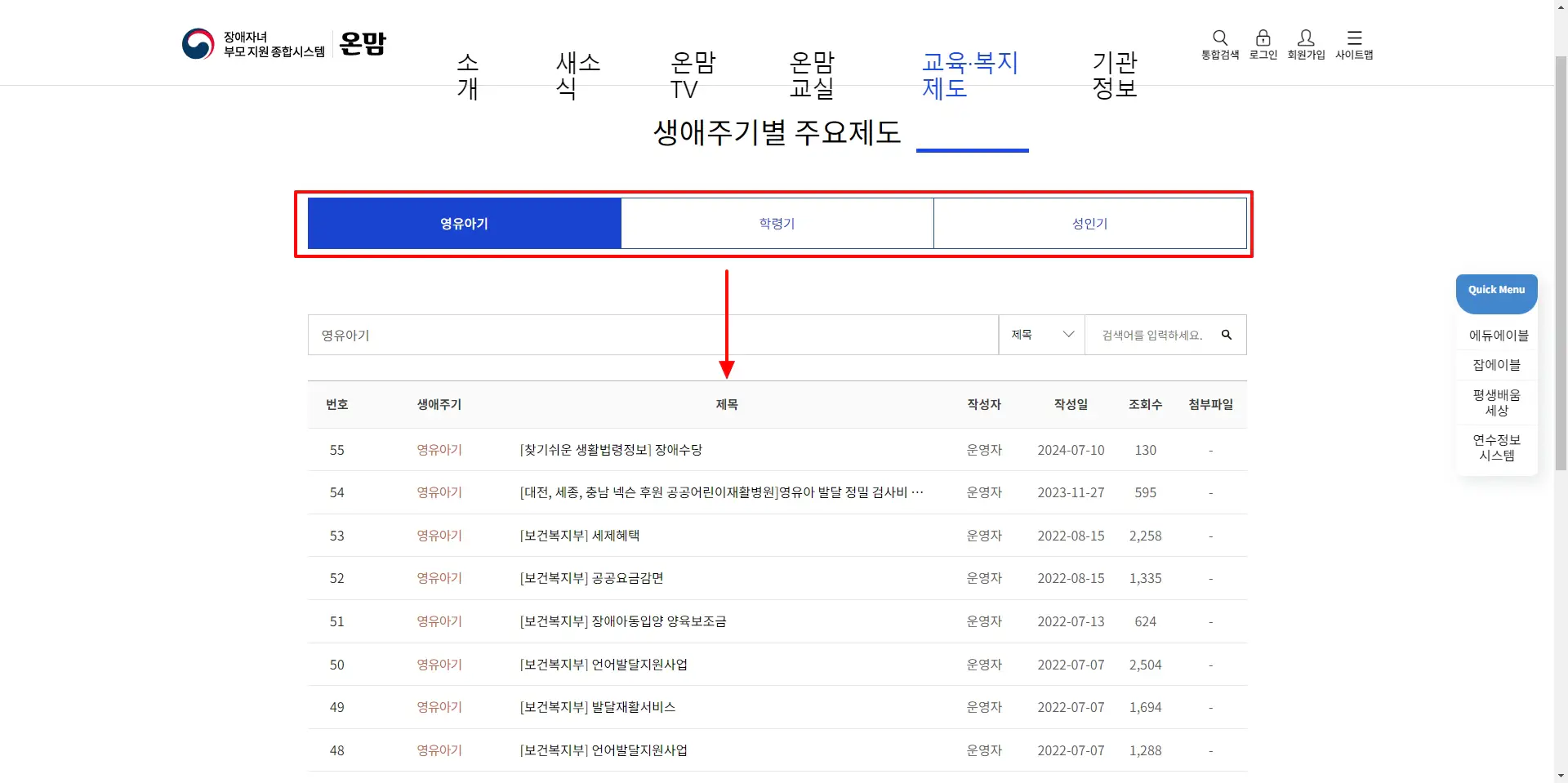This screenshot has height=783, width=1568.
Task: Open 잡에이블 quick link
Action: point(1496,365)
